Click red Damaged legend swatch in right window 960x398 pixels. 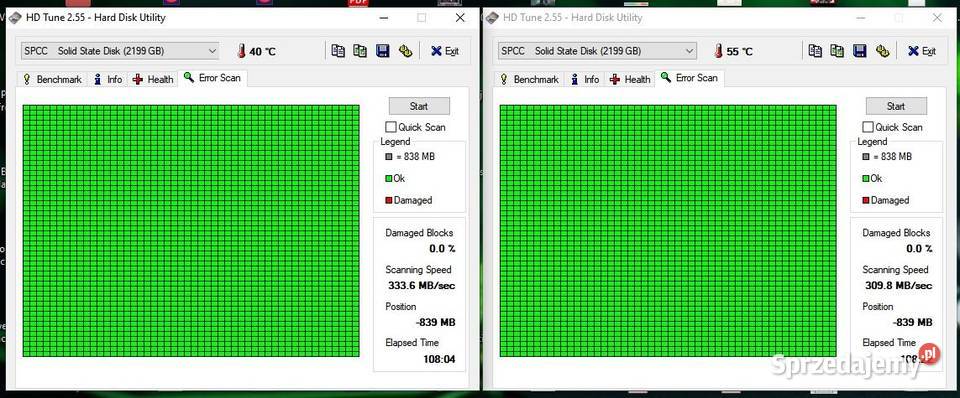866,200
